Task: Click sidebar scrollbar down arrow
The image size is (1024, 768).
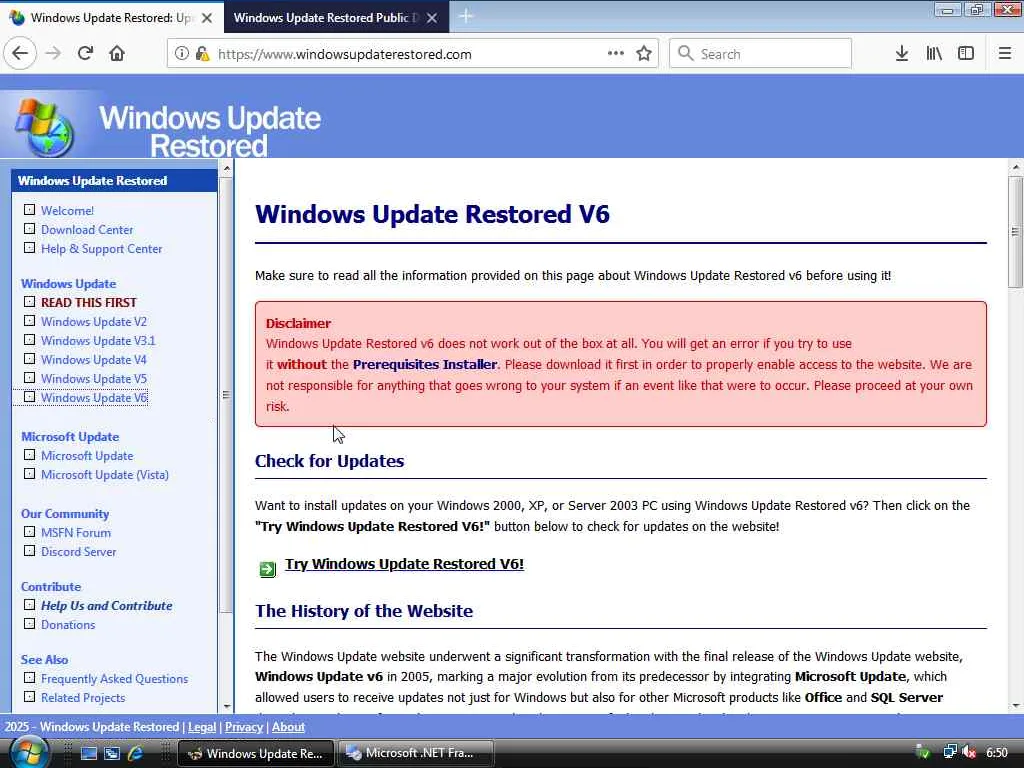Action: 227,706
